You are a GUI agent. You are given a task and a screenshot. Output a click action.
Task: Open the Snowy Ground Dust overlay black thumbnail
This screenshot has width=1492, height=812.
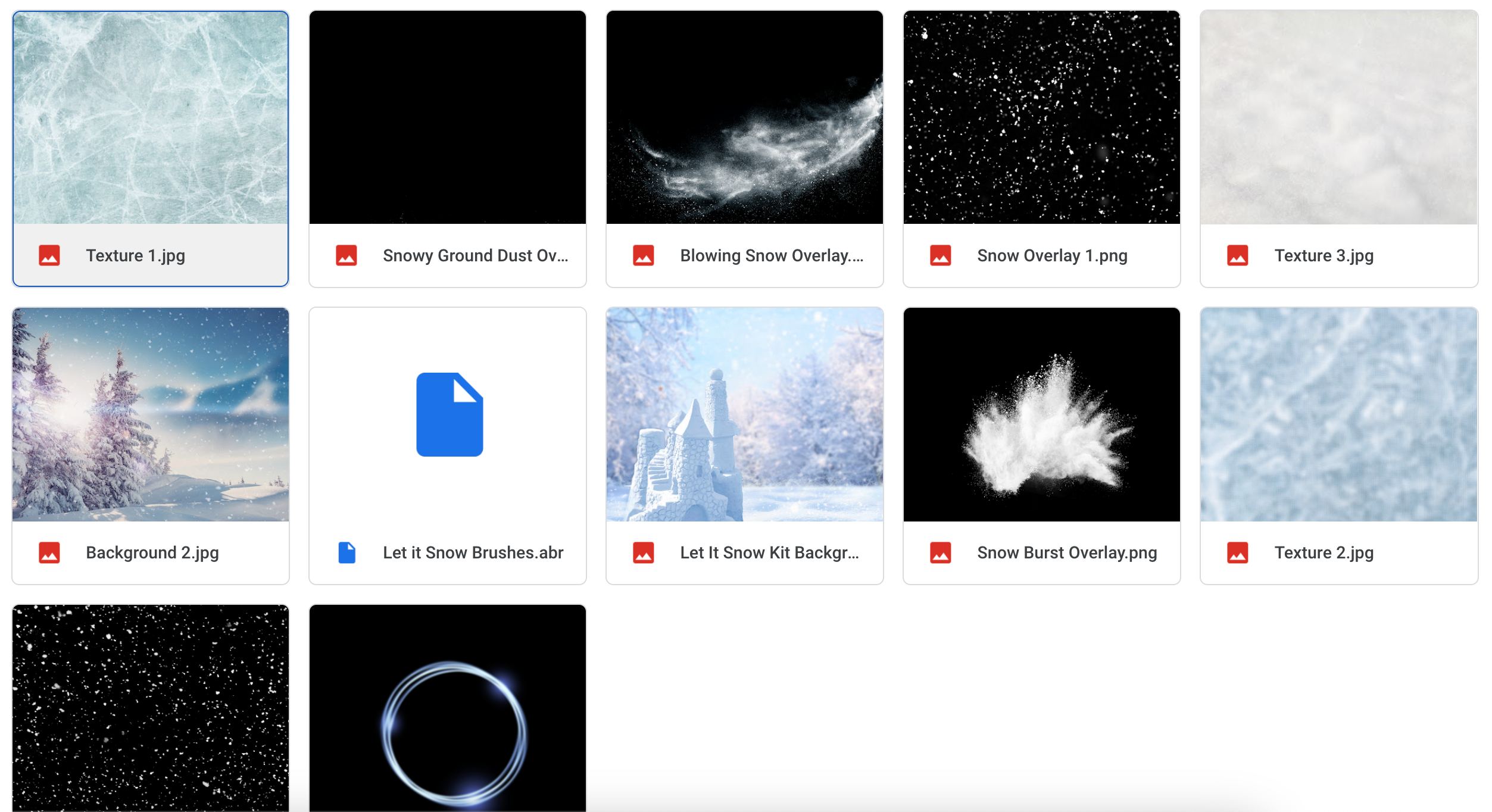pos(448,117)
